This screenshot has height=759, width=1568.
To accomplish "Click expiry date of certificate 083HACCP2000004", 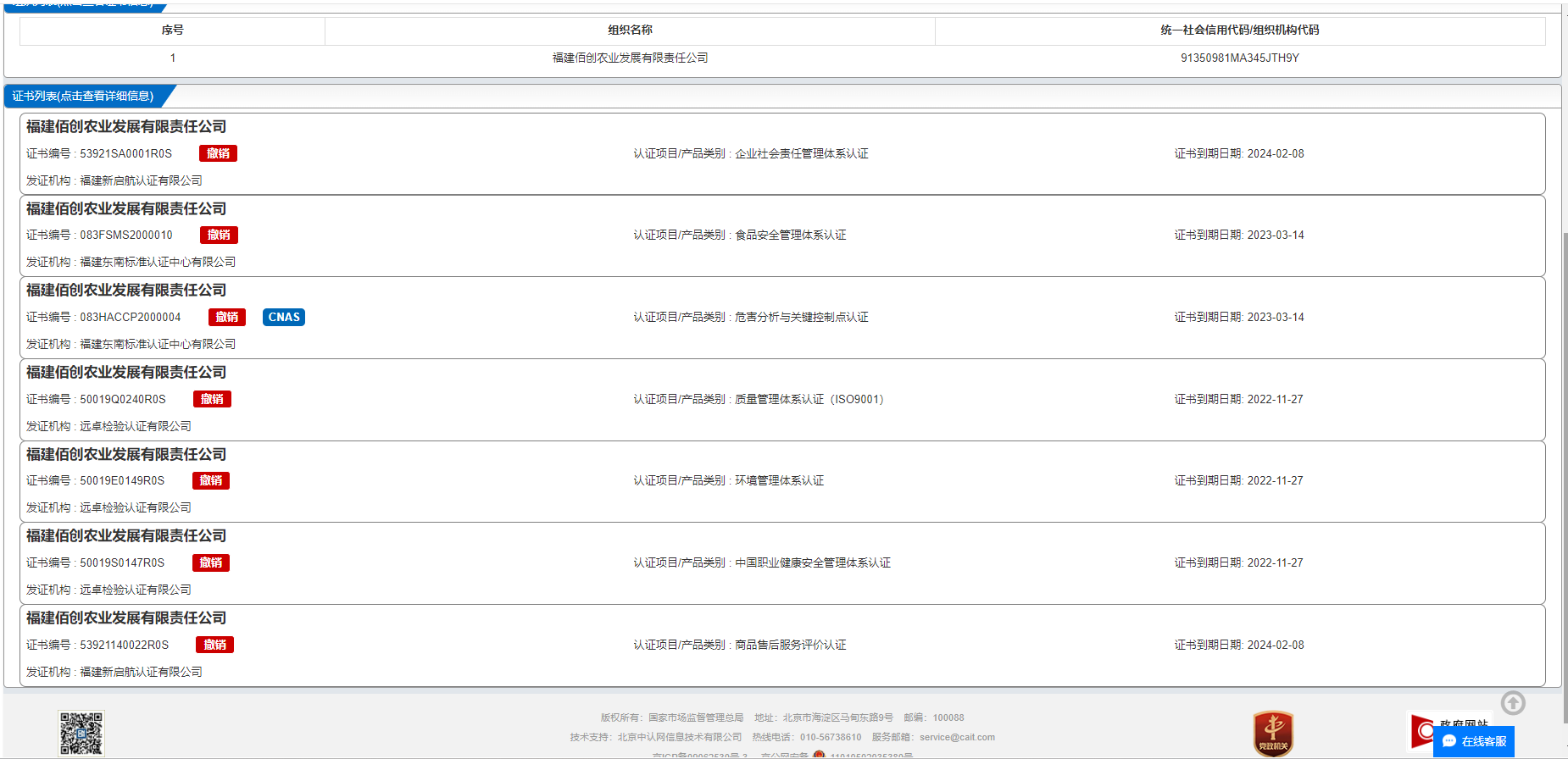I will (1276, 317).
